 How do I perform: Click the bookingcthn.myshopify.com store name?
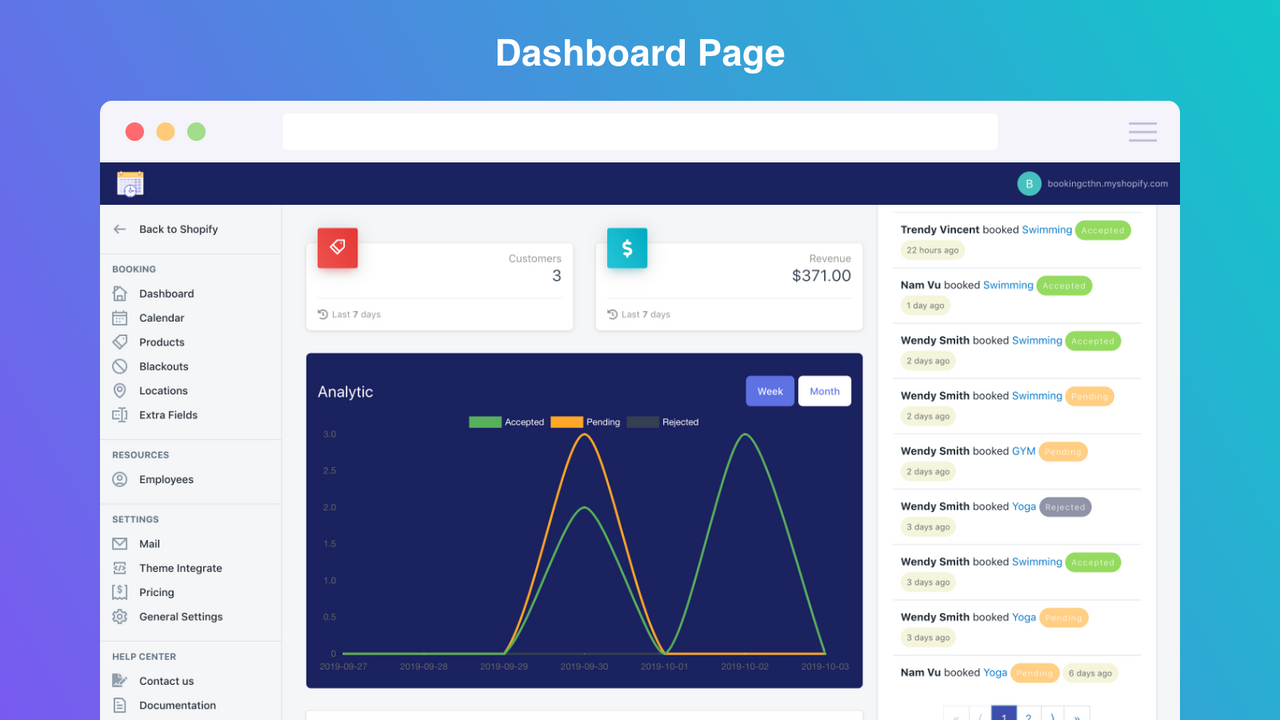coord(1108,184)
